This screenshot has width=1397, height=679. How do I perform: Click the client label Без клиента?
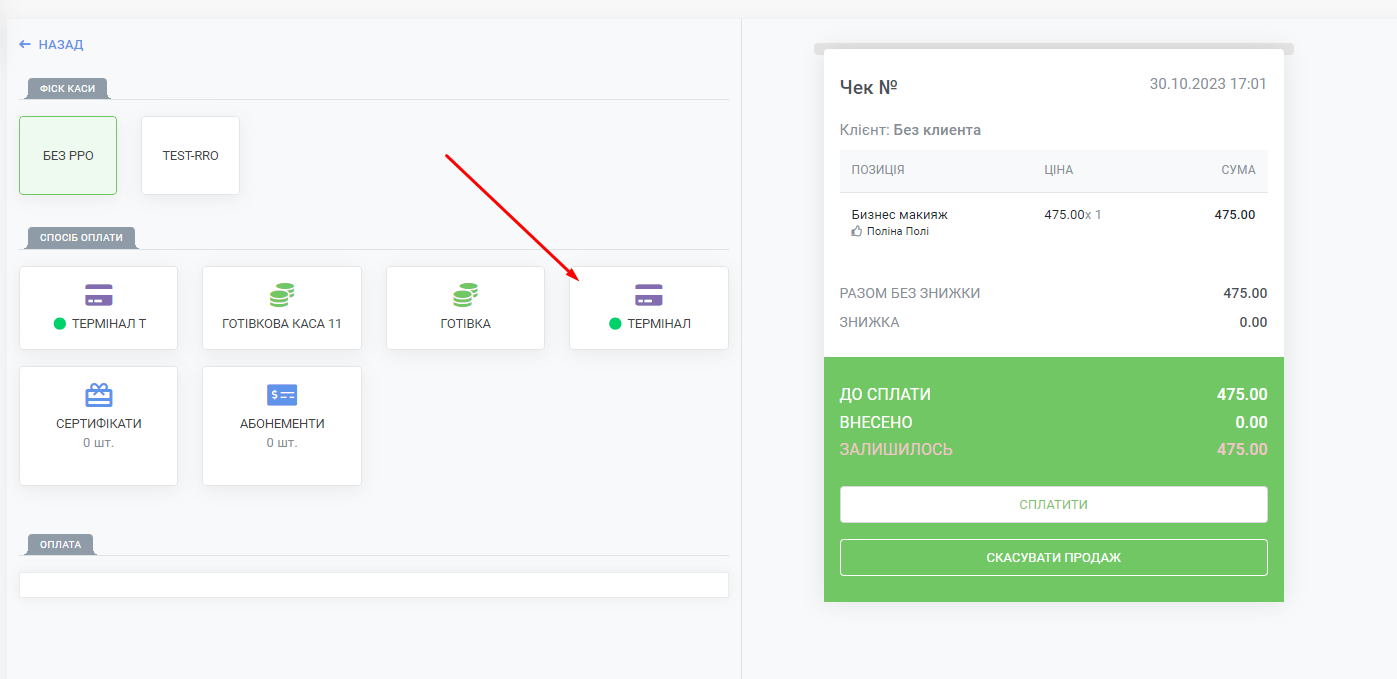[937, 130]
